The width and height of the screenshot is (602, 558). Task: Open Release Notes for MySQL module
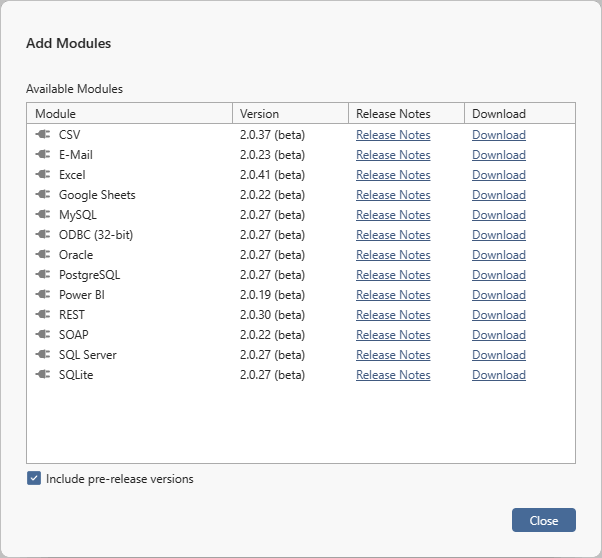click(x=393, y=215)
